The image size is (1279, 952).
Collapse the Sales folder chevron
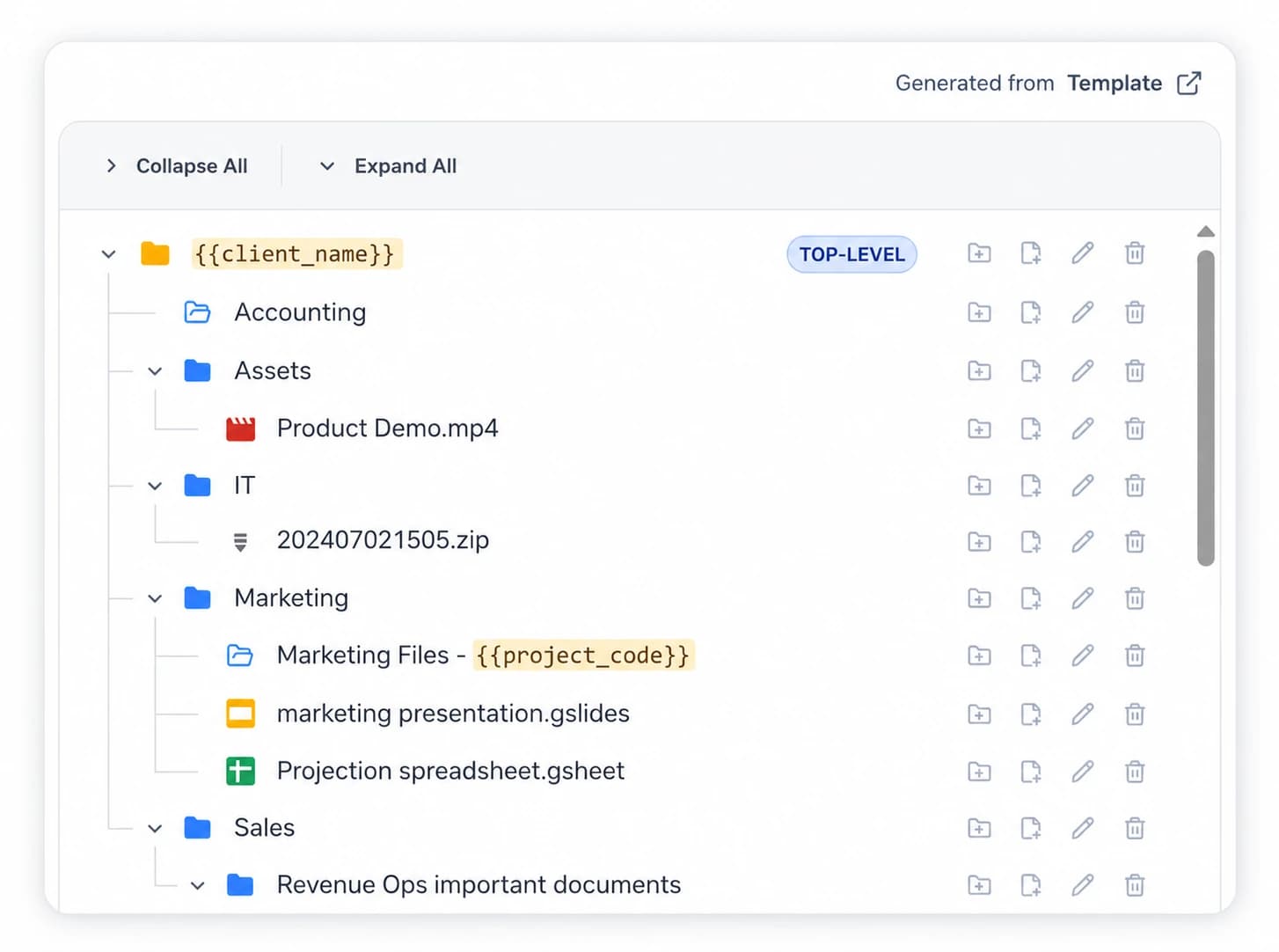pos(155,828)
